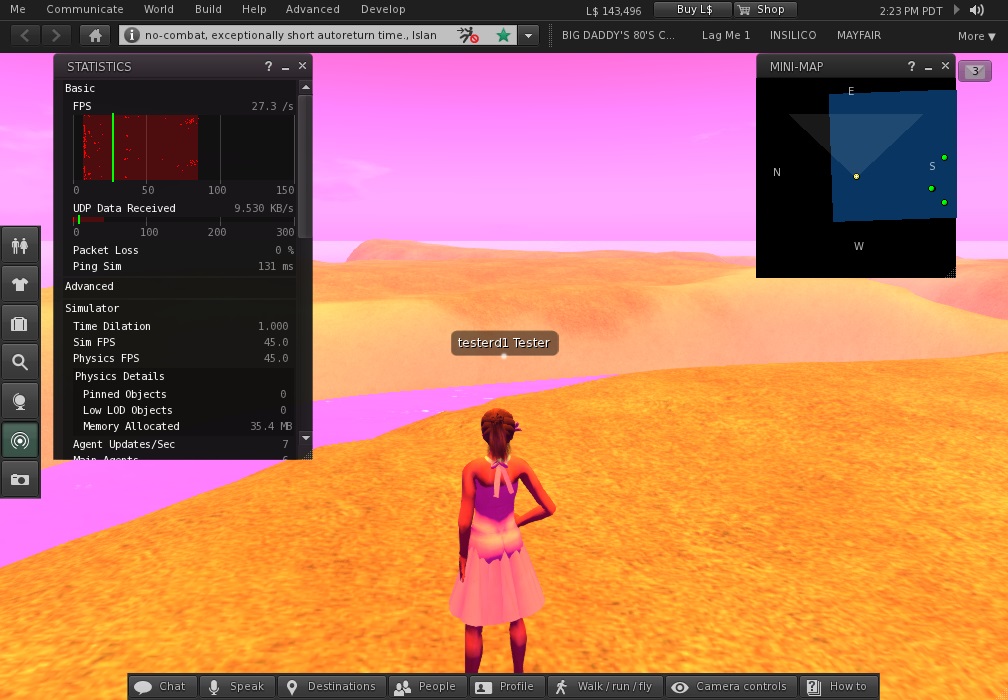This screenshot has width=1008, height=700.
Task: Click the Shop button
Action: click(x=764, y=10)
